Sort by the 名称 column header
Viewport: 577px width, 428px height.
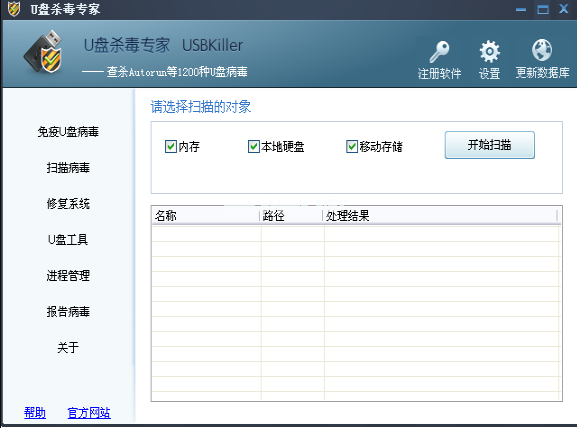(x=205, y=216)
